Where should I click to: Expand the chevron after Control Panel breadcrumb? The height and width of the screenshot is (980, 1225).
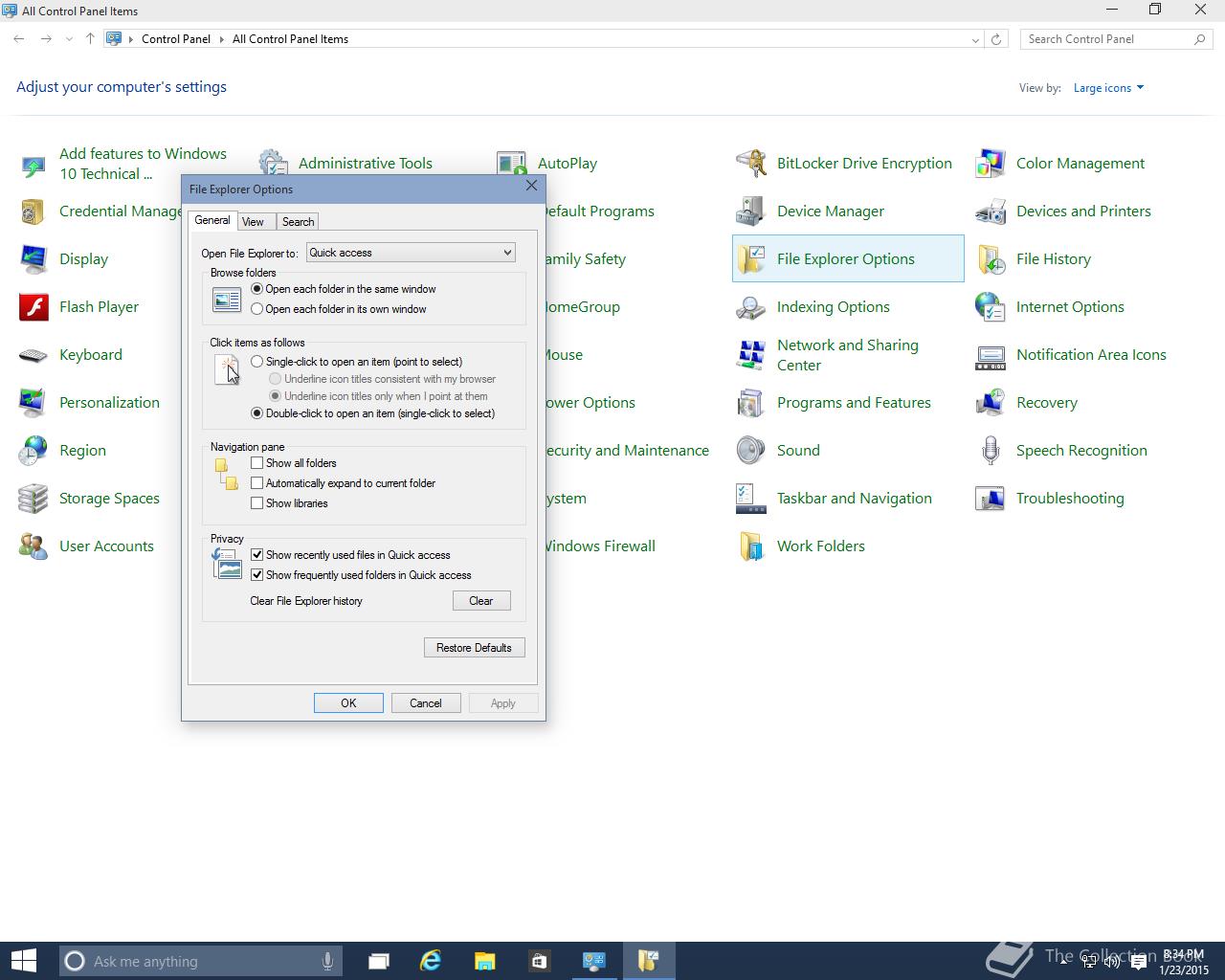pos(221,39)
